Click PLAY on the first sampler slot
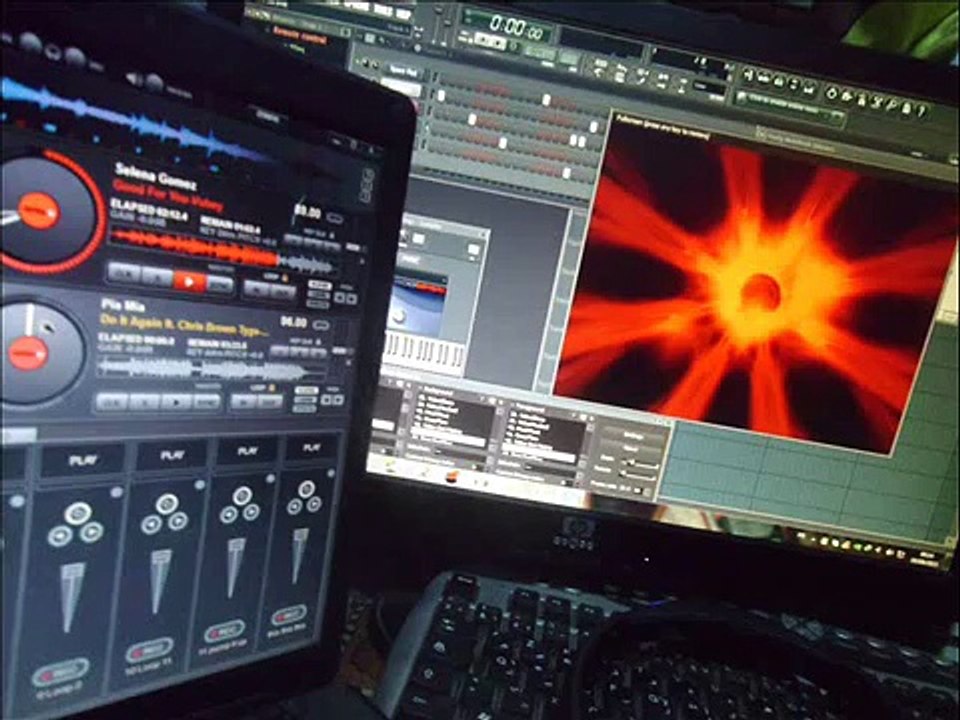 click(83, 460)
